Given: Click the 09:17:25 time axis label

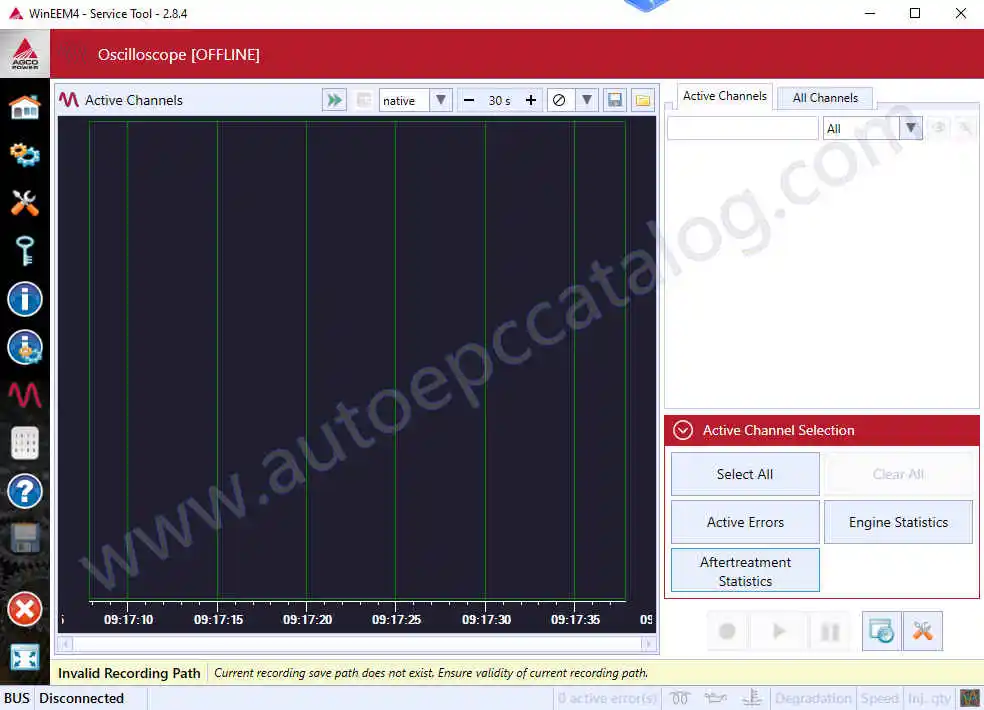Looking at the screenshot, I should pyautogui.click(x=396, y=620).
